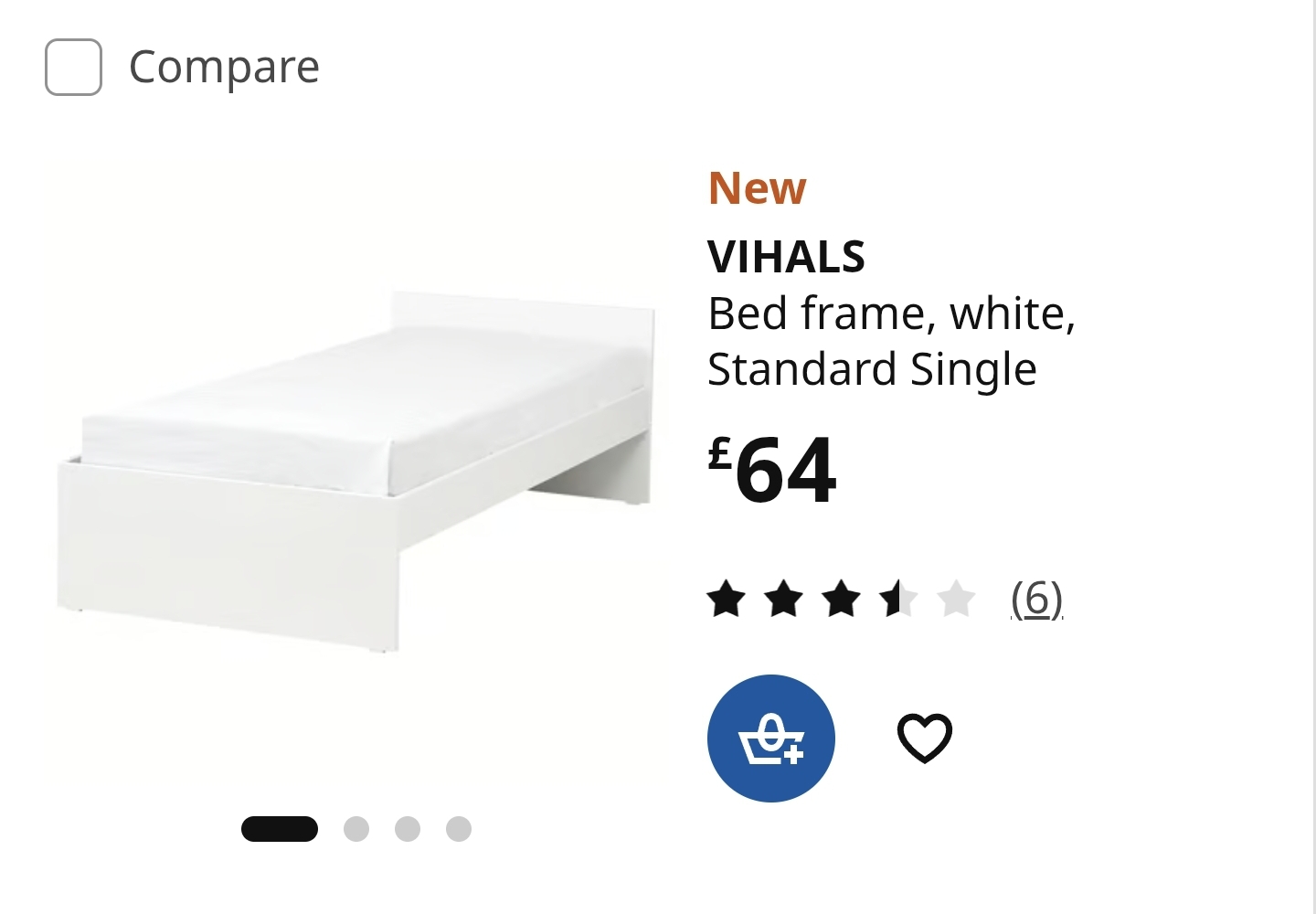Image resolution: width=1316 pixels, height=914 pixels.
Task: Open the VIHALS product title link
Action: [x=786, y=257]
